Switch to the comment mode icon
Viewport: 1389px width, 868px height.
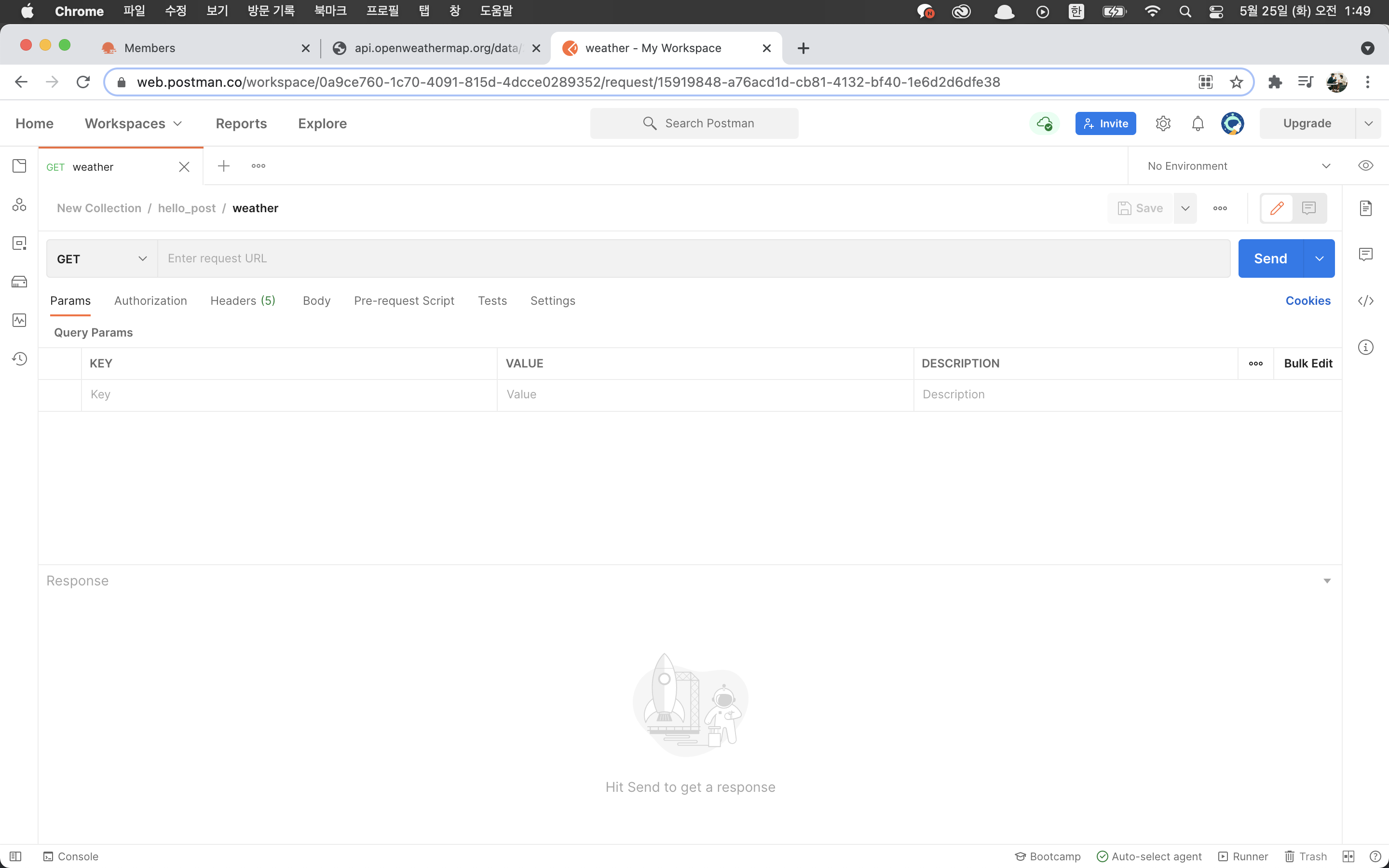[1309, 208]
